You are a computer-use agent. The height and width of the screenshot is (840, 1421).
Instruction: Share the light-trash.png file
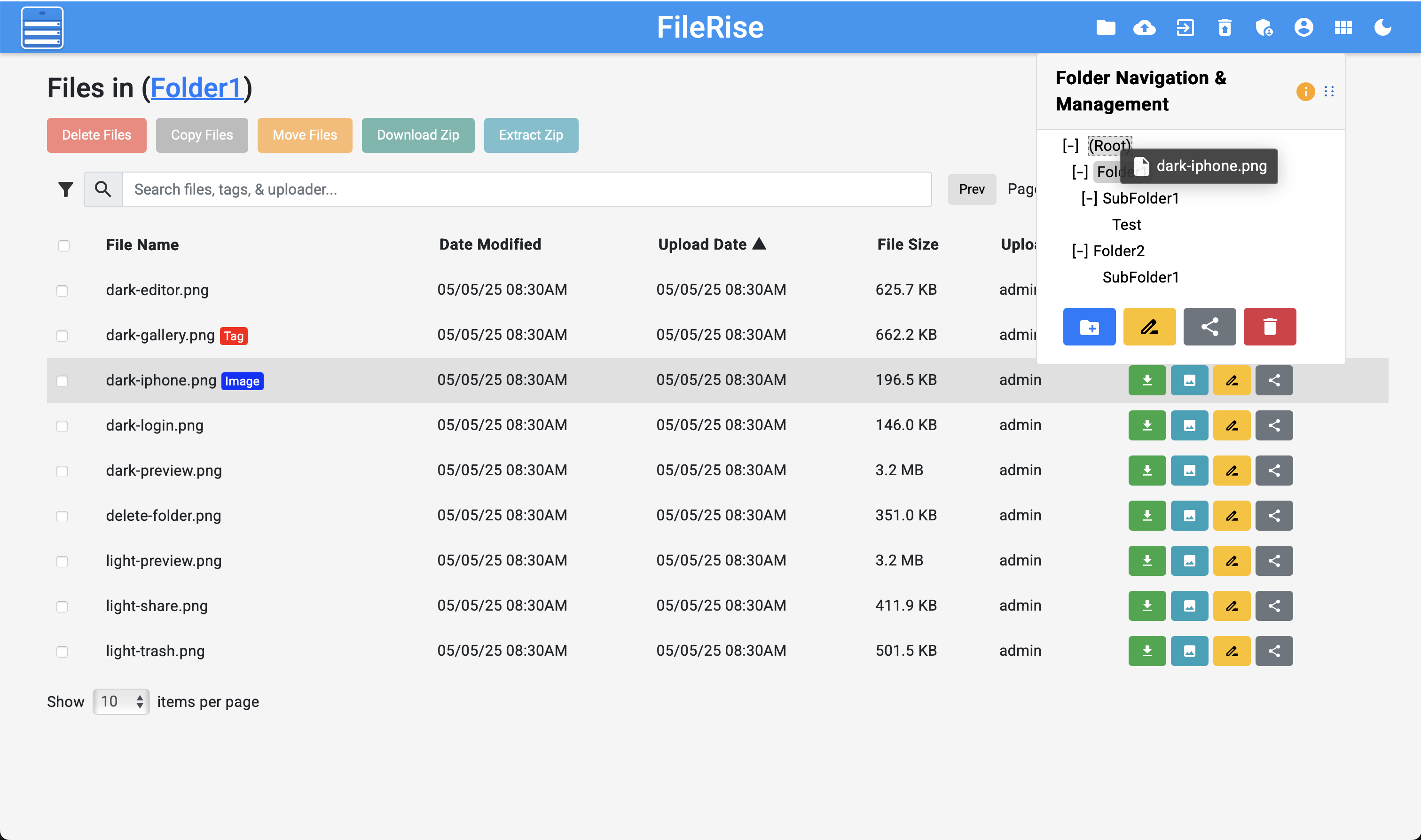click(1274, 651)
